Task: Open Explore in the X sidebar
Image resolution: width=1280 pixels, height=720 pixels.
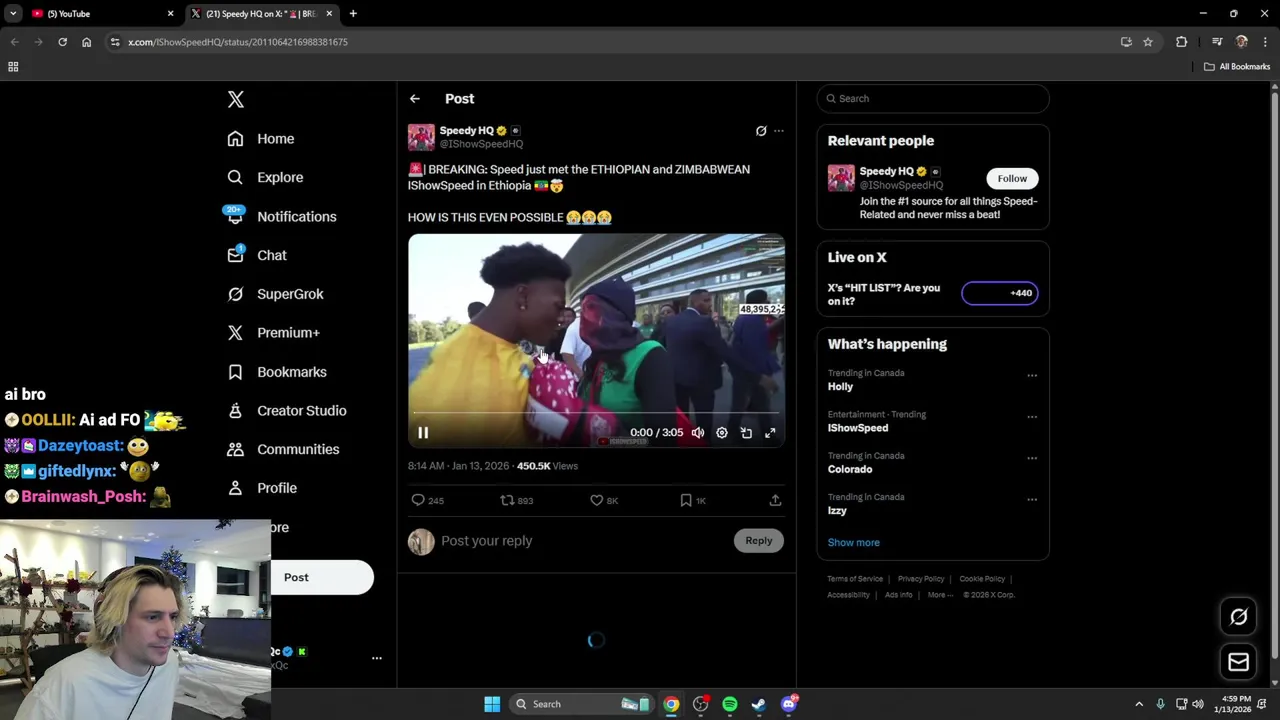Action: 265,177
